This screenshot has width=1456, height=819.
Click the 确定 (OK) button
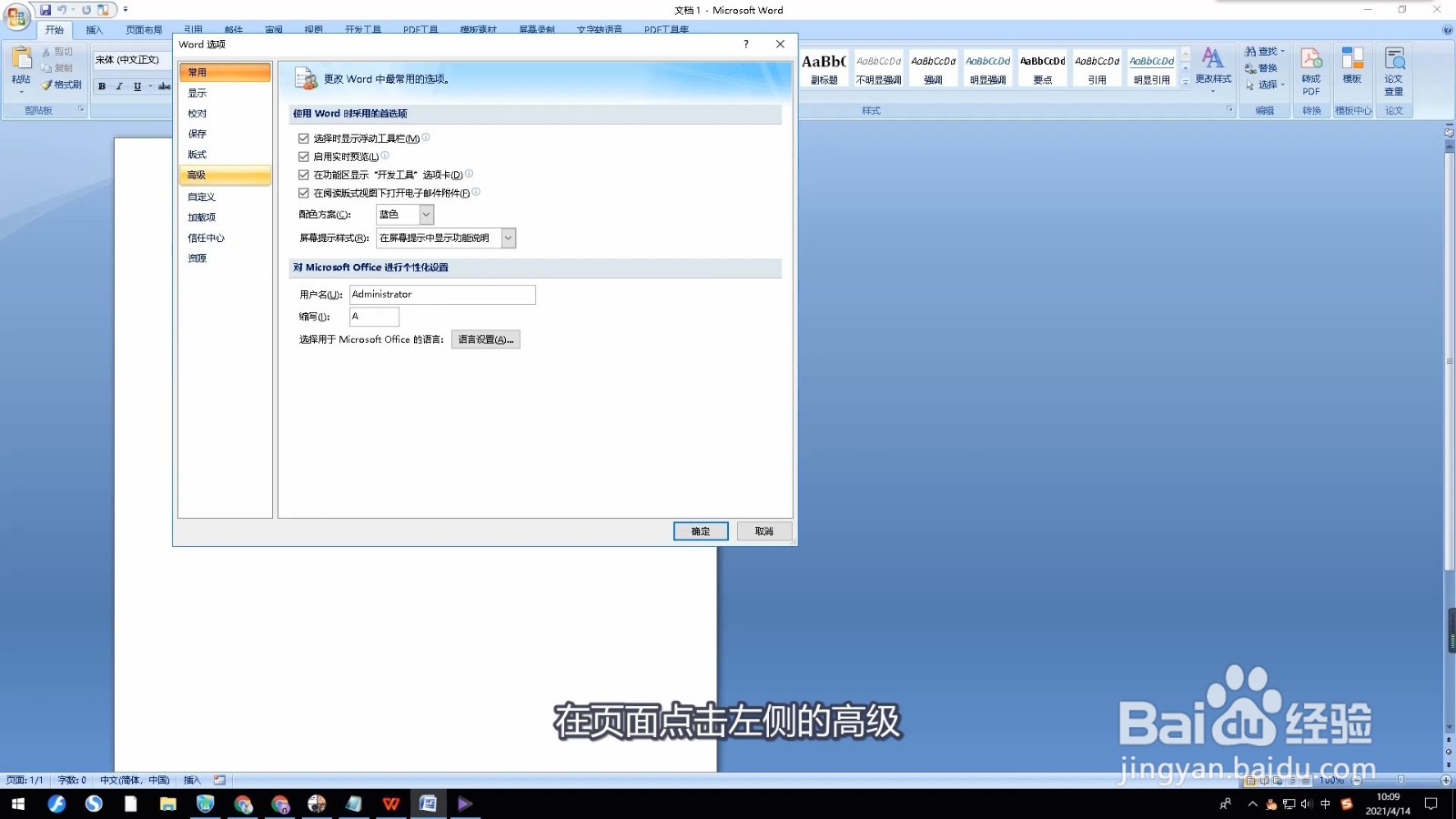[700, 531]
